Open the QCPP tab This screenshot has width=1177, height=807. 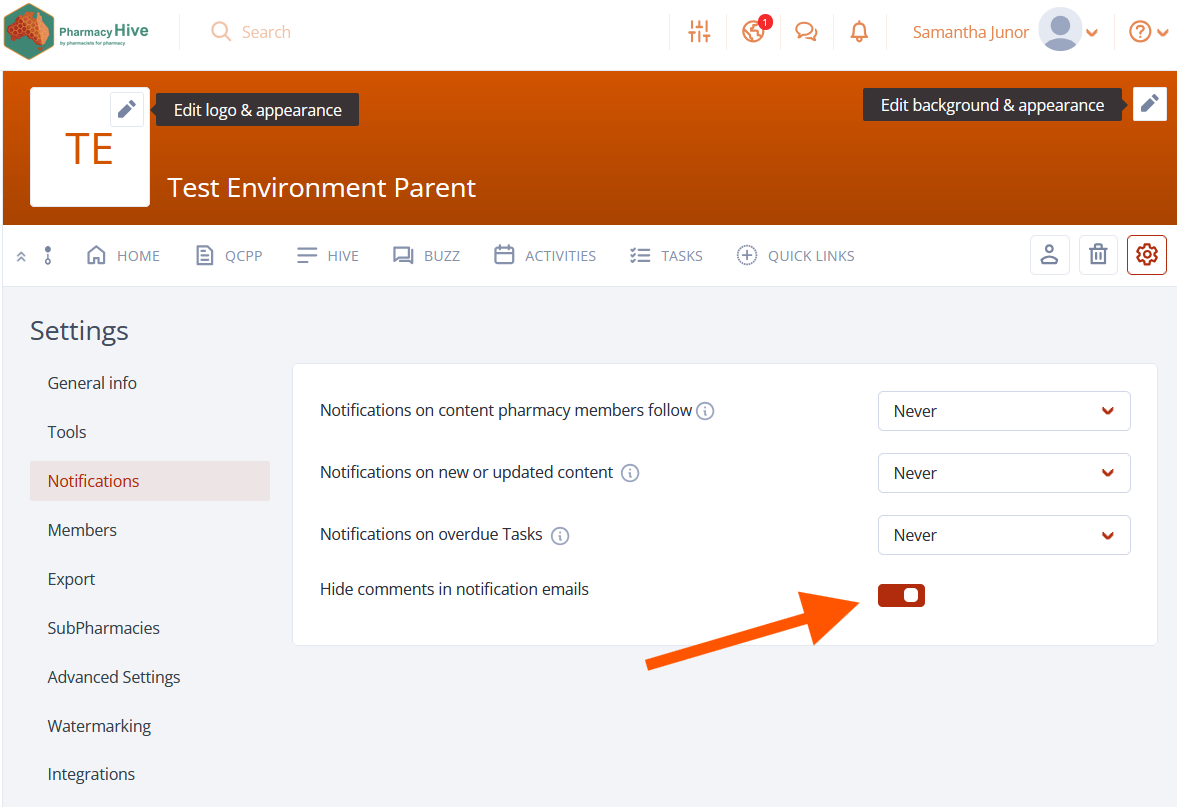229,256
